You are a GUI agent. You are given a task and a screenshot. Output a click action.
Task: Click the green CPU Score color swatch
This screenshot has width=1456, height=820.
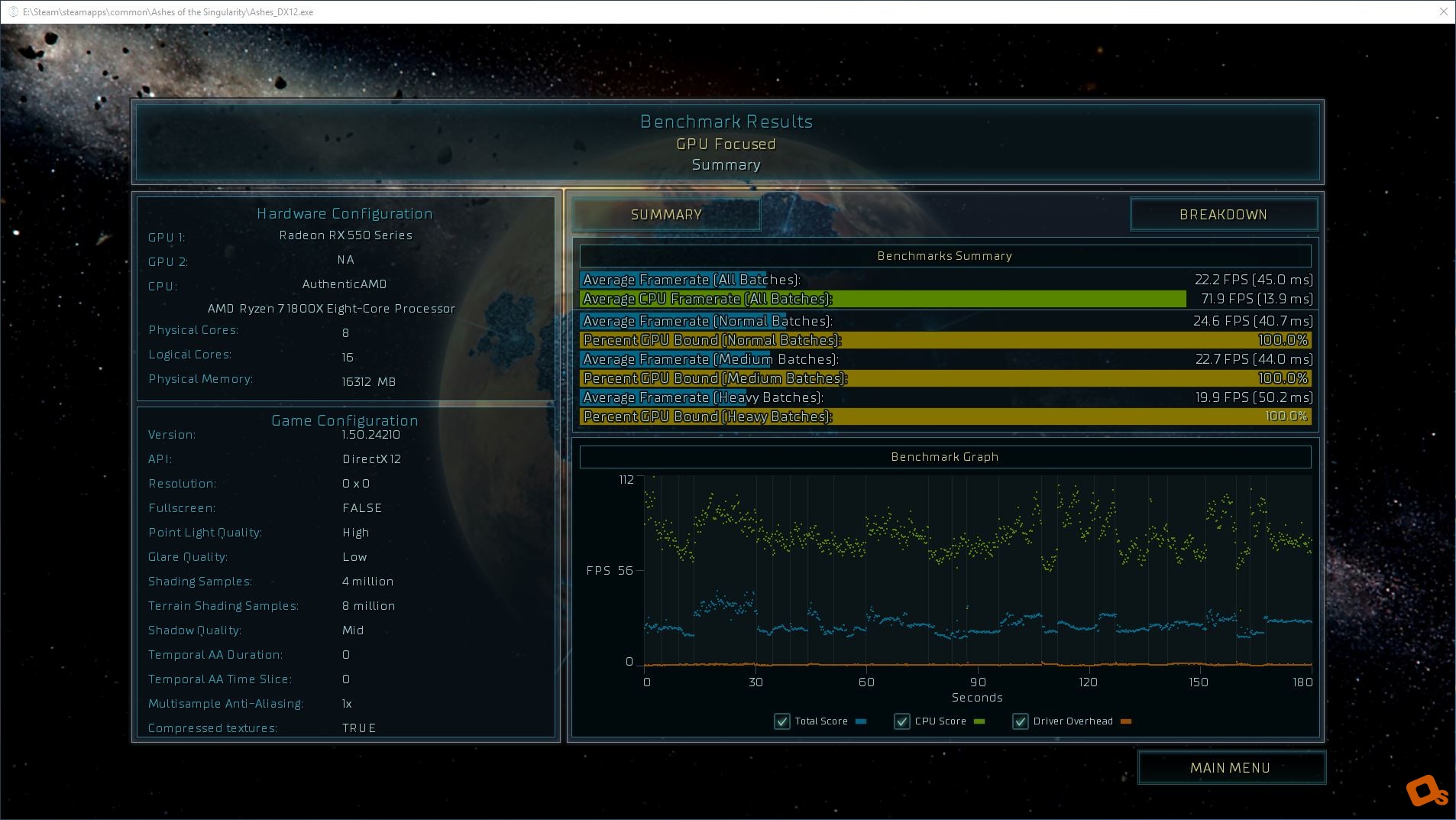tap(979, 721)
